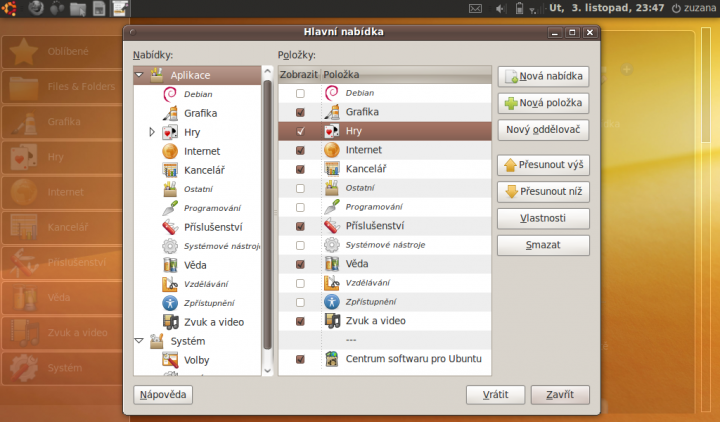The width and height of the screenshot is (720, 422).
Task: Click the Věda icon in the items list
Action: point(332,264)
